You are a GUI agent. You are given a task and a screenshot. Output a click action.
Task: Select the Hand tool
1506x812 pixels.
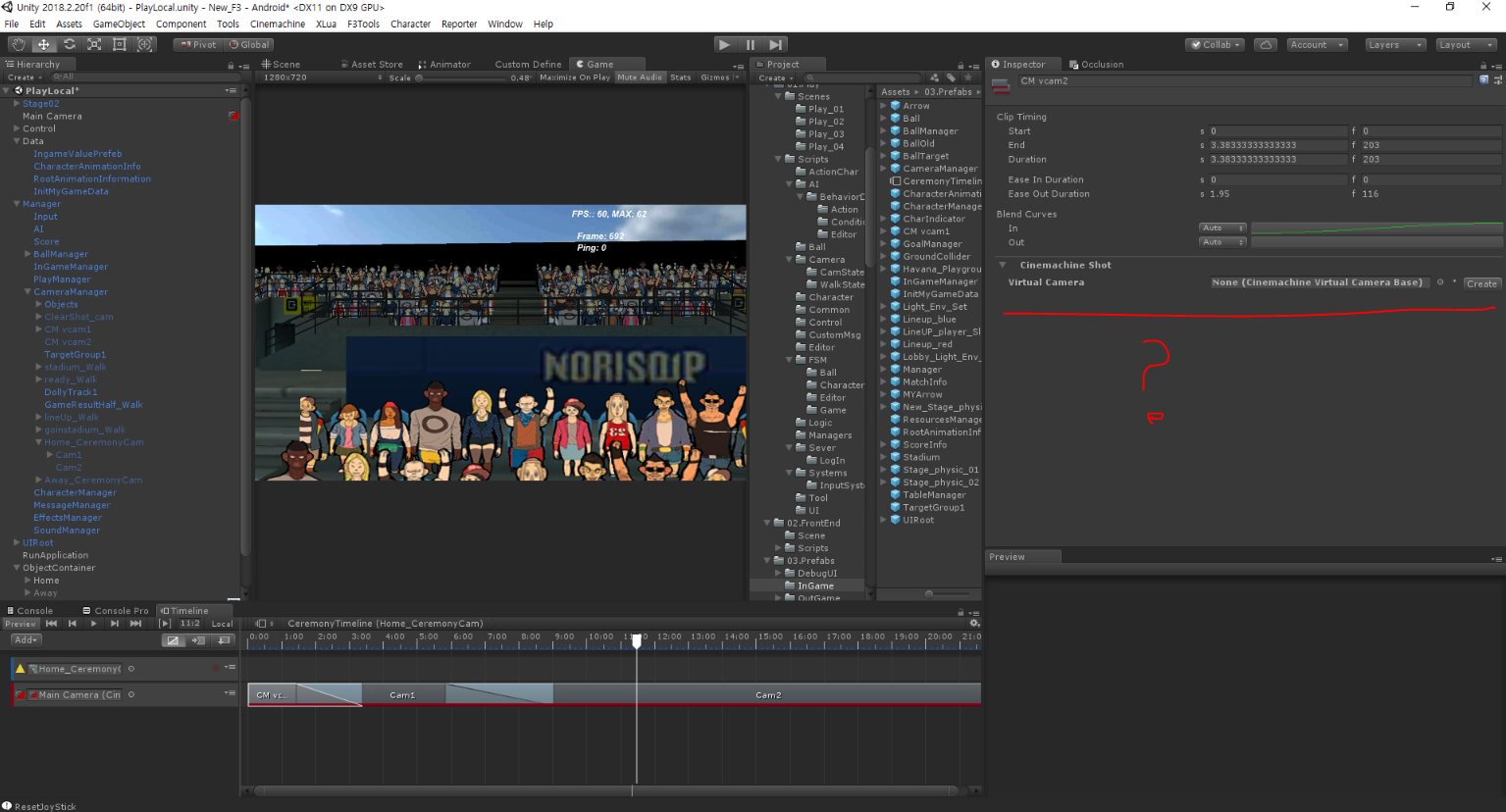click(x=19, y=44)
